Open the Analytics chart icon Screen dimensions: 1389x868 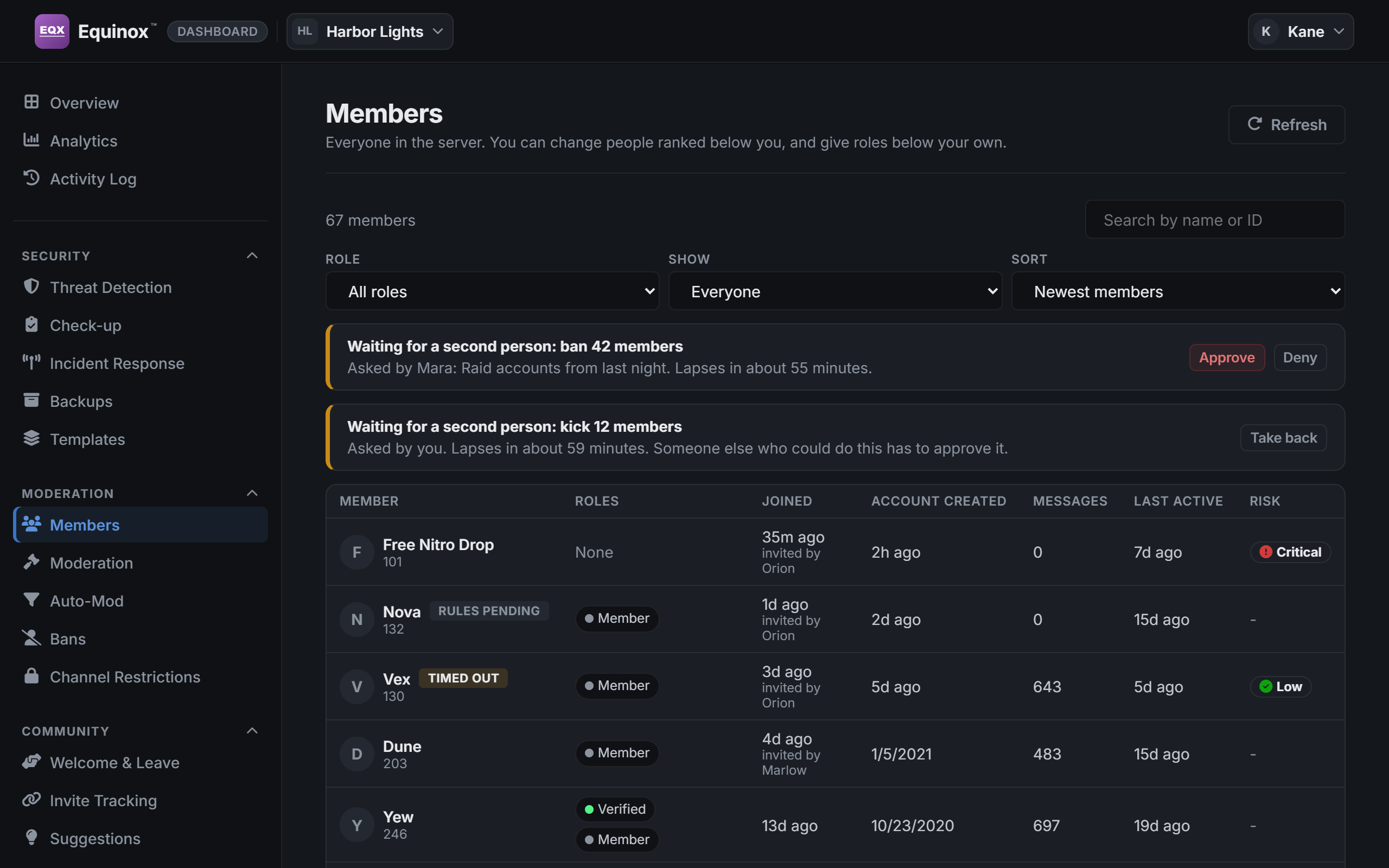pyautogui.click(x=31, y=140)
